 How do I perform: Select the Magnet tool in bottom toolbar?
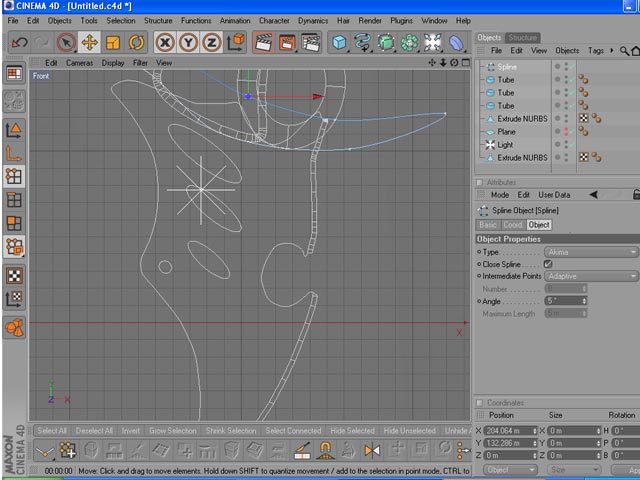click(325, 451)
